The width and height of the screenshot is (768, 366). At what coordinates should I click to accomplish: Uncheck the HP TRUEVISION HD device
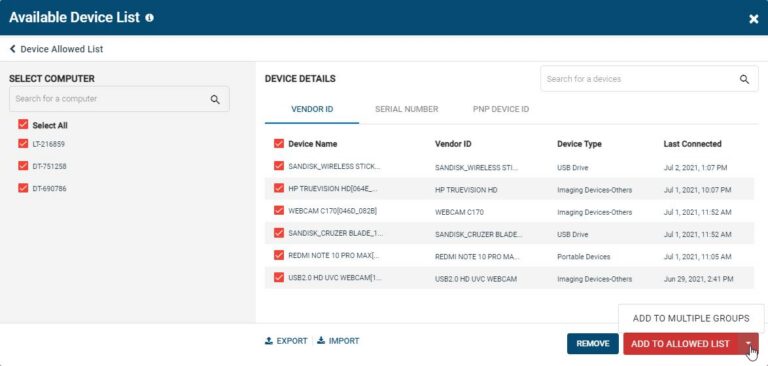tap(279, 188)
